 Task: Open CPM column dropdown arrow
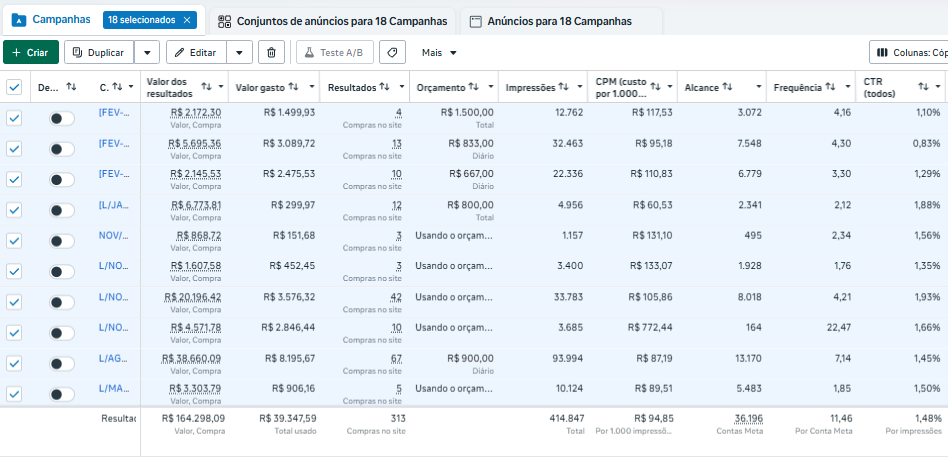[x=670, y=87]
